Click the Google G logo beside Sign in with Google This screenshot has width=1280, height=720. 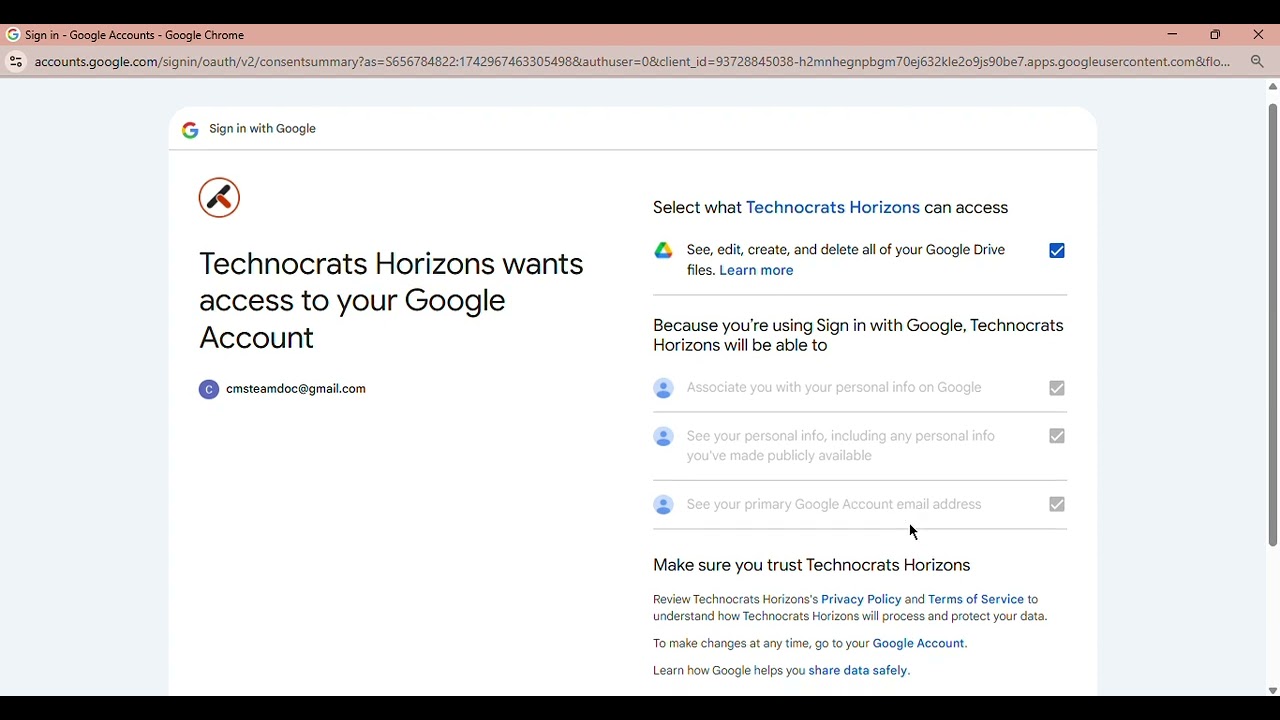(x=190, y=130)
